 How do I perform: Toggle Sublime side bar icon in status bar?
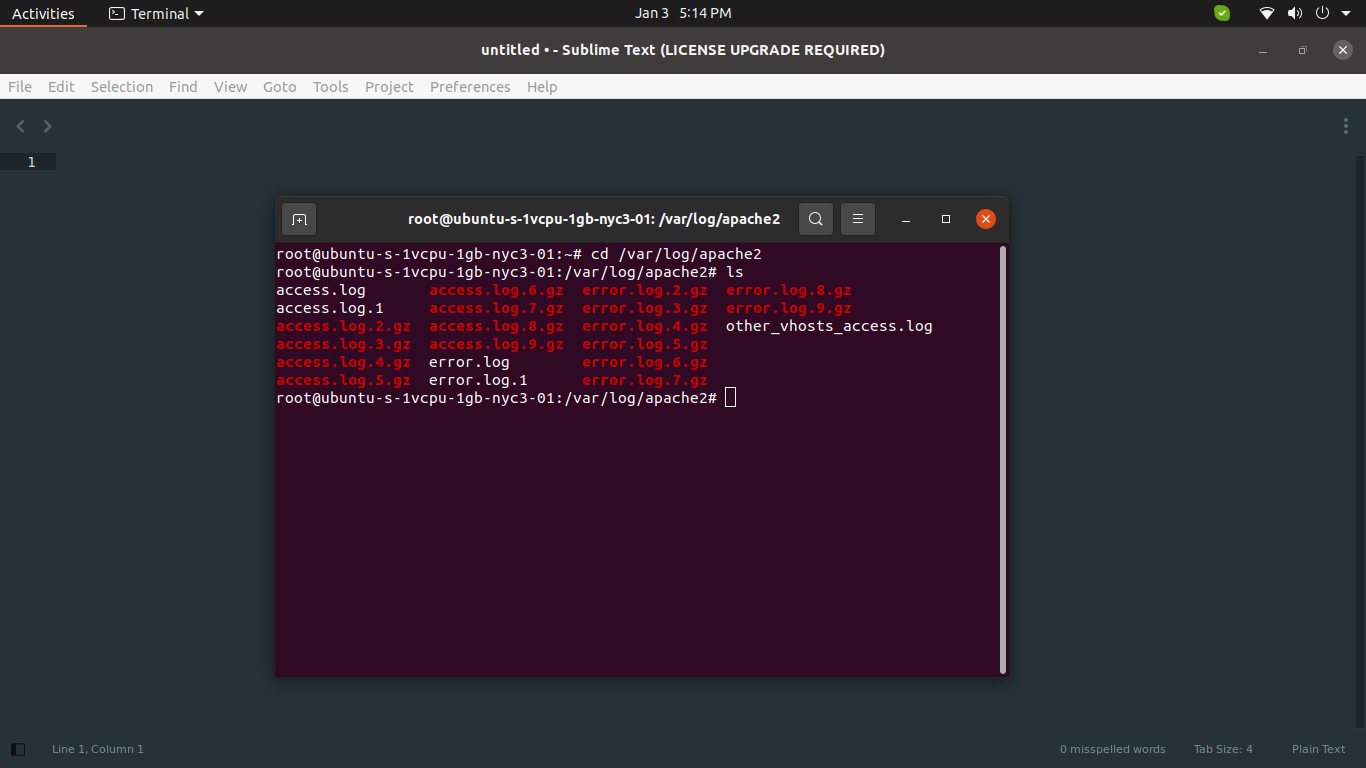pos(17,749)
